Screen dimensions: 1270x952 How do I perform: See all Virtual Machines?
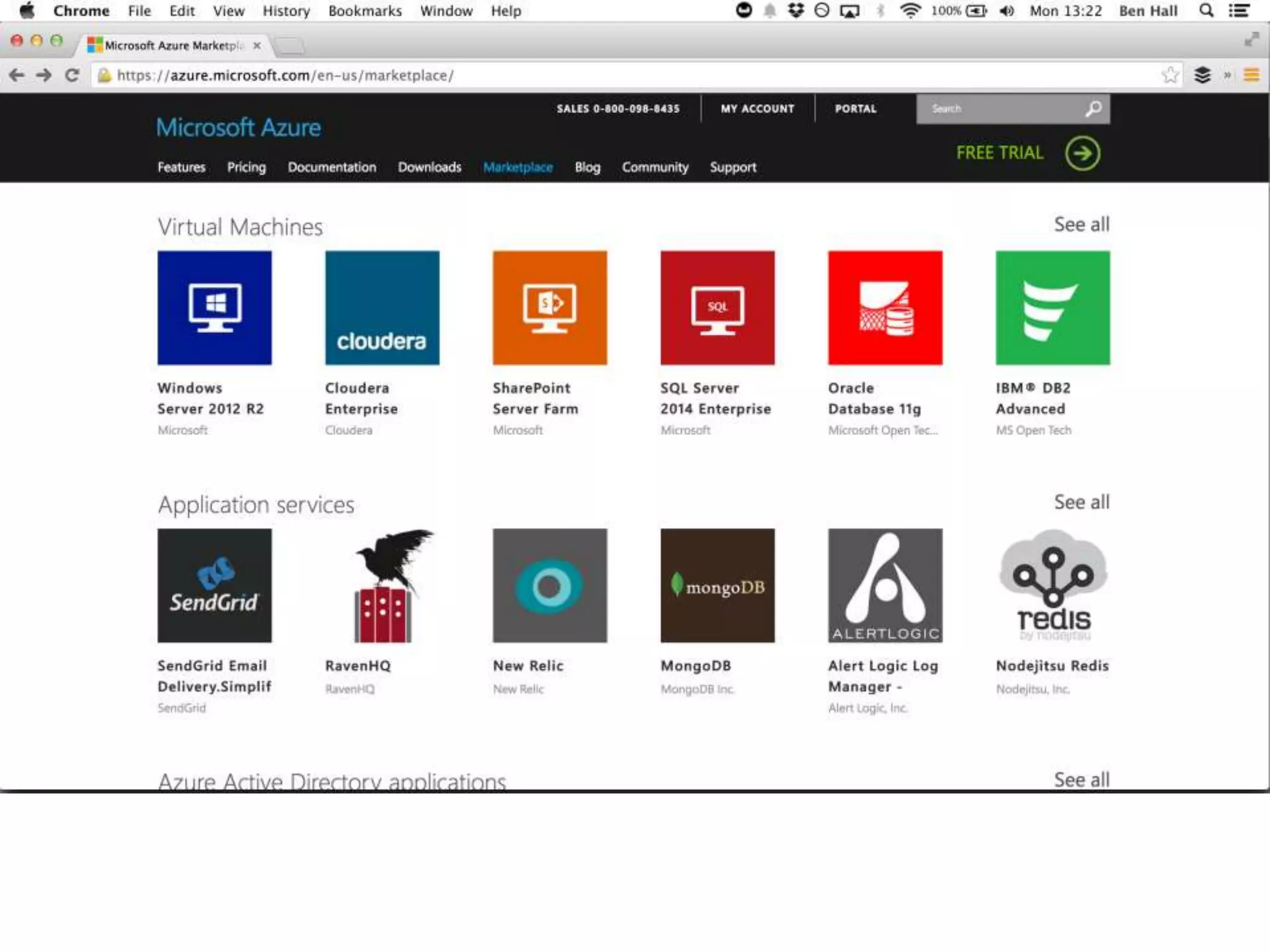point(1082,224)
